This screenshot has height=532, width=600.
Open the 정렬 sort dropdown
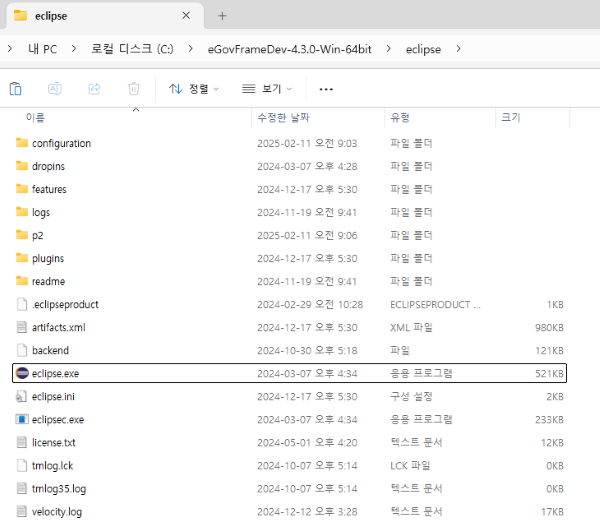click(194, 89)
